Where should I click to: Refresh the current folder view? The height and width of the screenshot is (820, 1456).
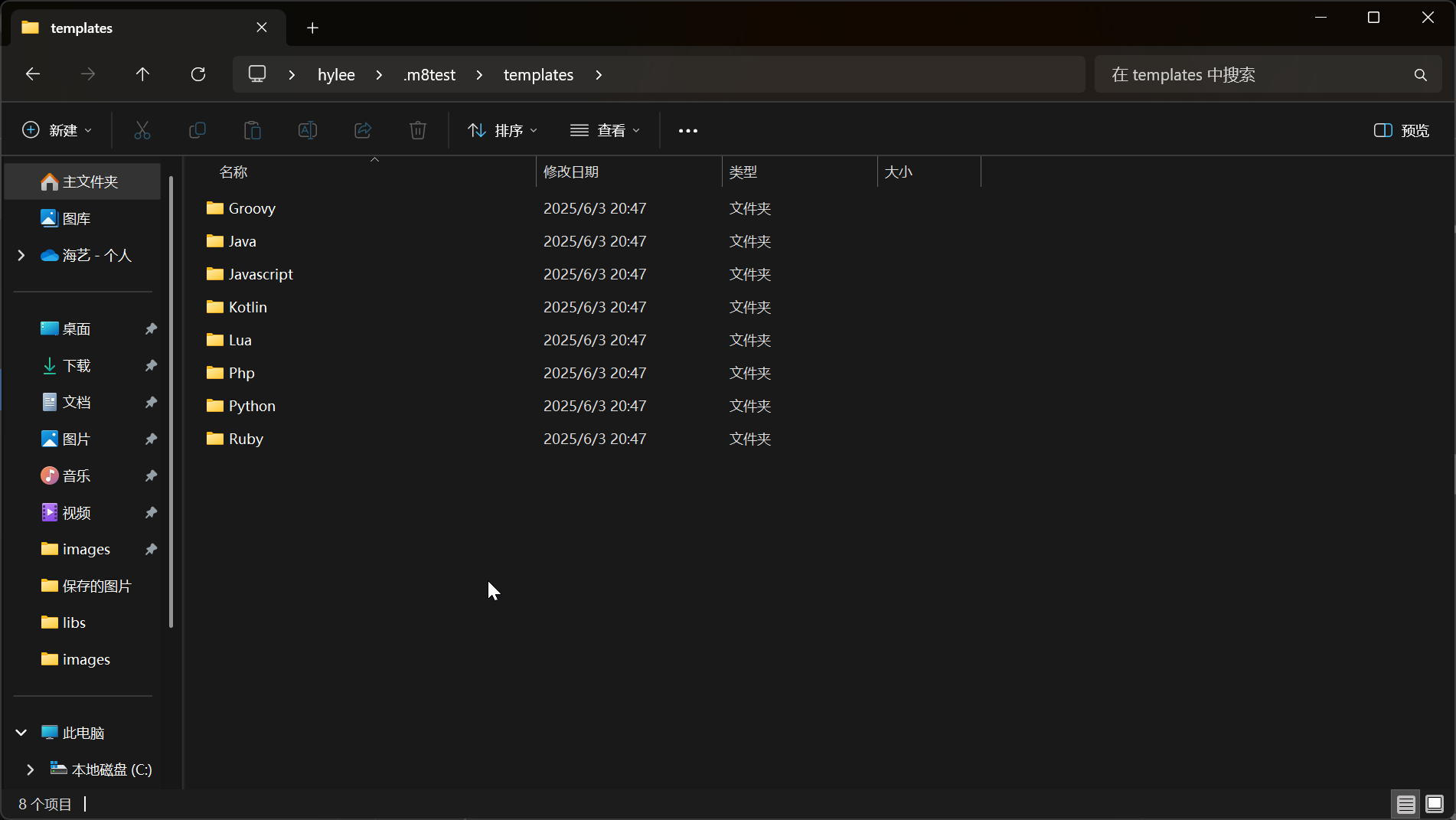pos(198,74)
